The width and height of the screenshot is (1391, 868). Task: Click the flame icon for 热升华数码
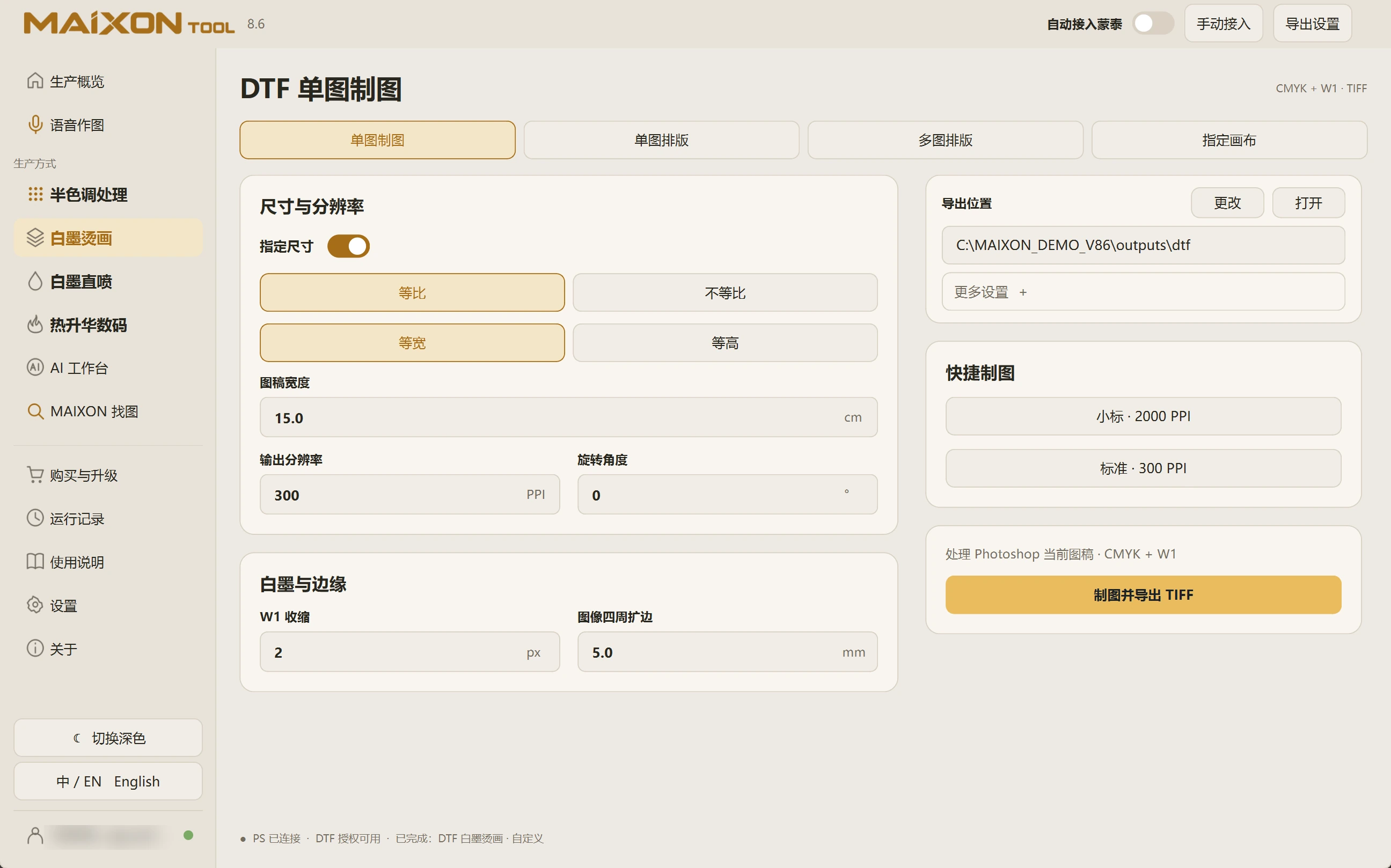tap(35, 325)
